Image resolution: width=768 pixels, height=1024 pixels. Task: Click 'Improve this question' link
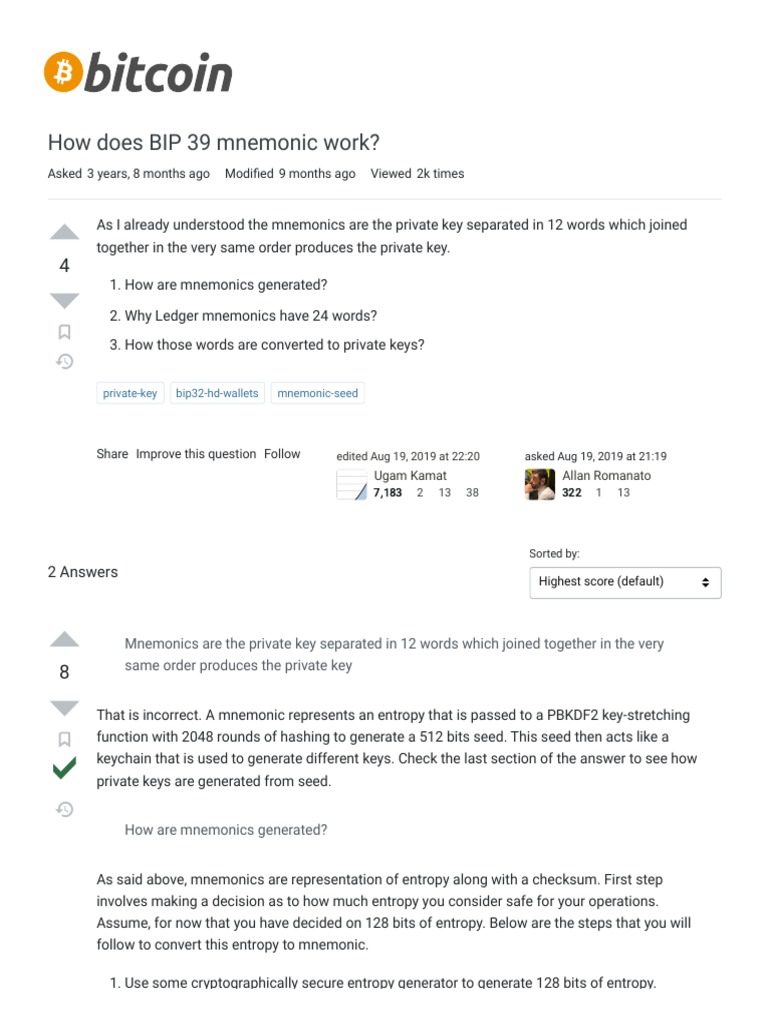point(196,454)
